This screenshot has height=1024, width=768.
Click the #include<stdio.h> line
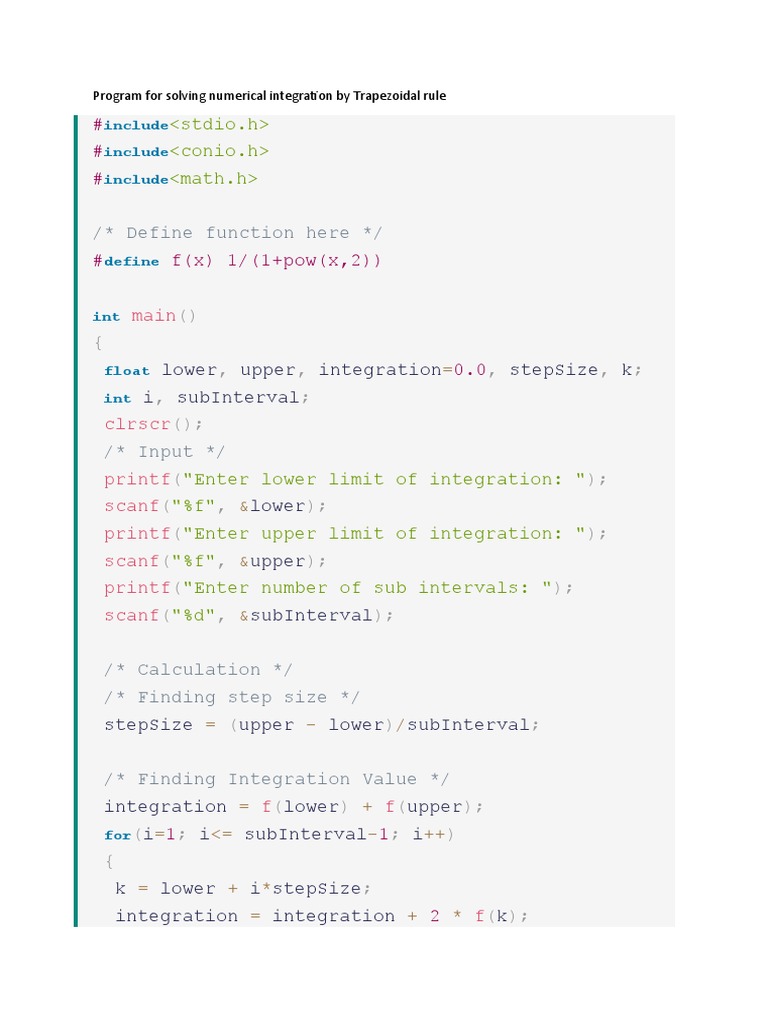pos(181,125)
